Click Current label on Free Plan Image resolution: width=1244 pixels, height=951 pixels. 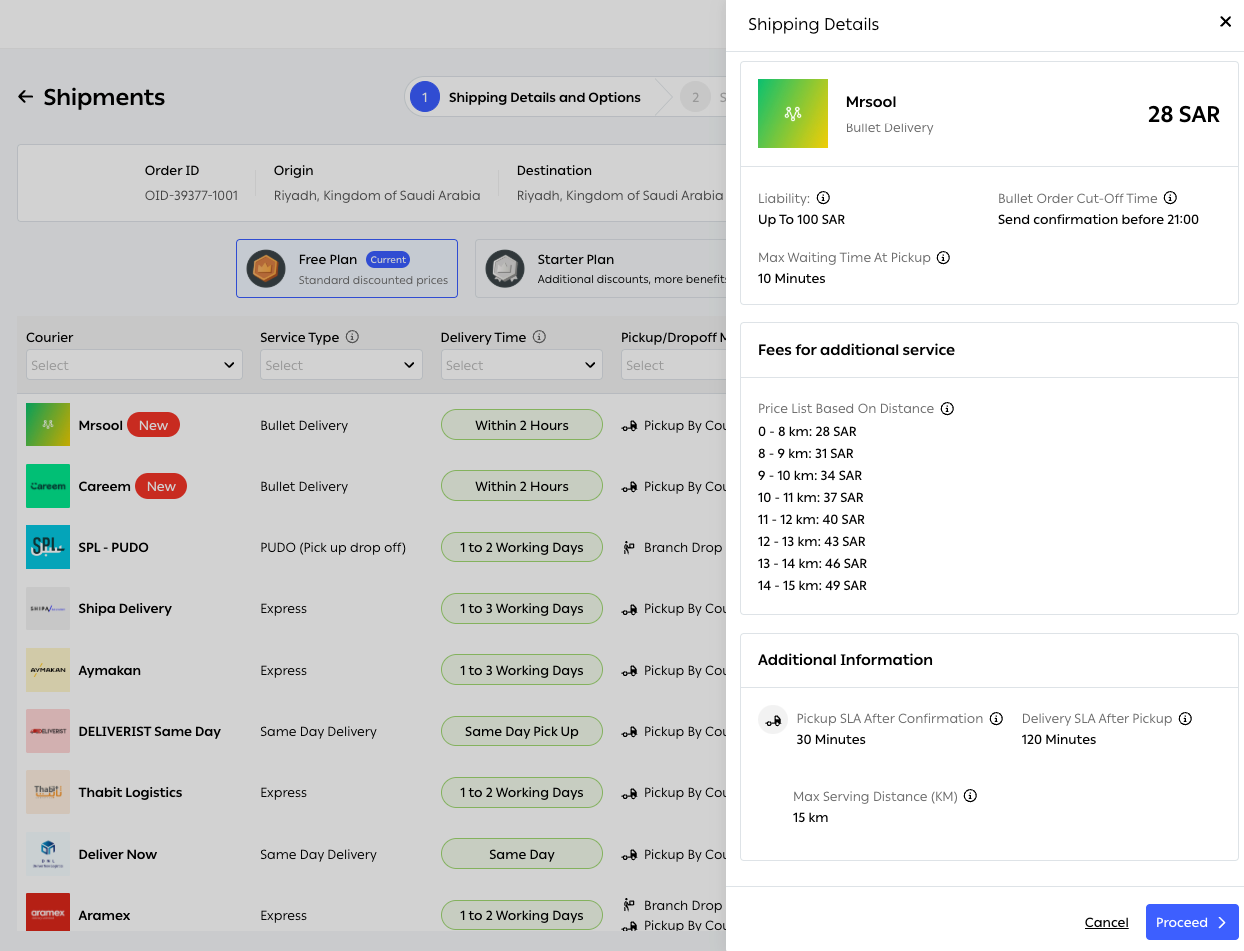pyautogui.click(x=388, y=259)
